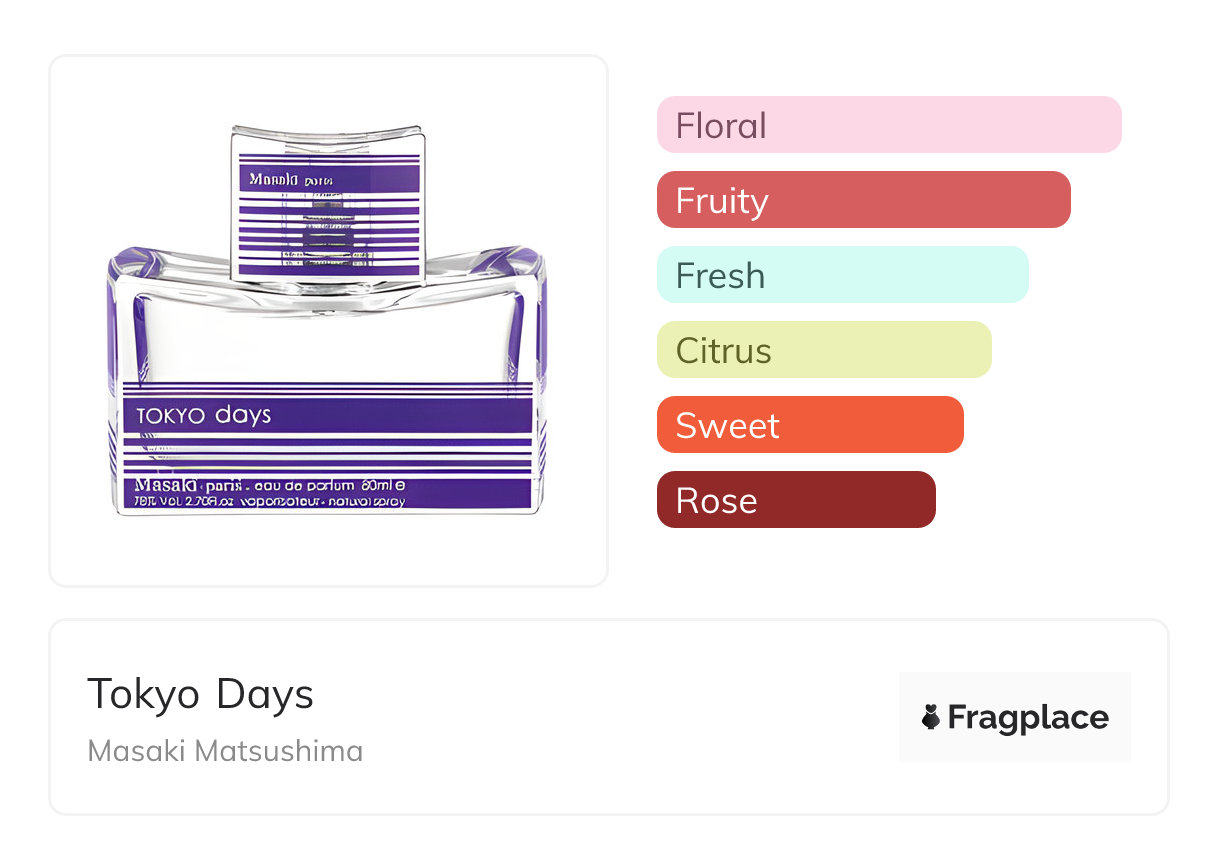1218x864 pixels.
Task: Choose the Fresh accord bar
Action: (x=842, y=275)
